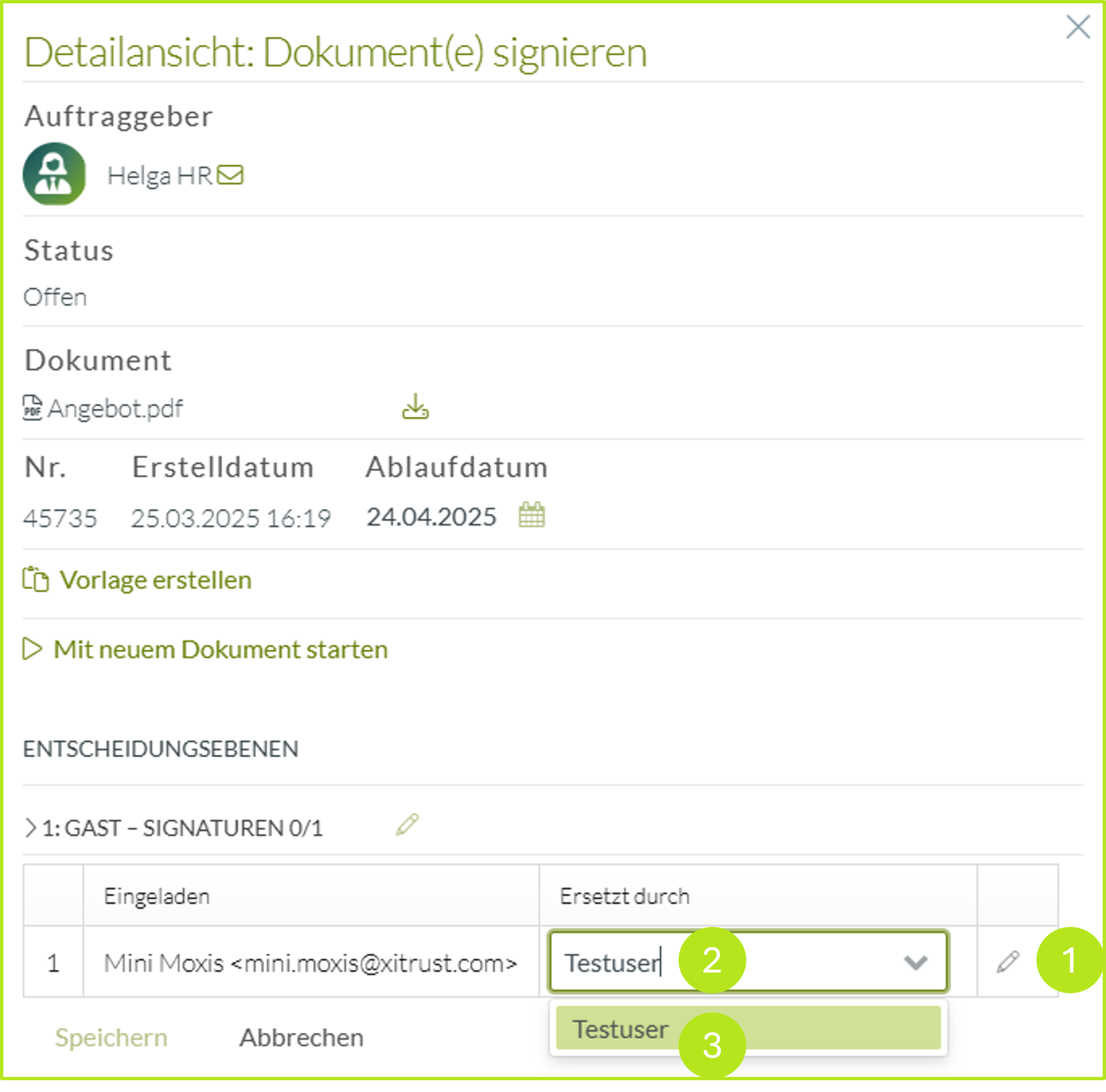The height and width of the screenshot is (1092, 1106).
Task: Click the PDF file icon beside Angebot.pdf
Action: pyautogui.click(x=32, y=408)
